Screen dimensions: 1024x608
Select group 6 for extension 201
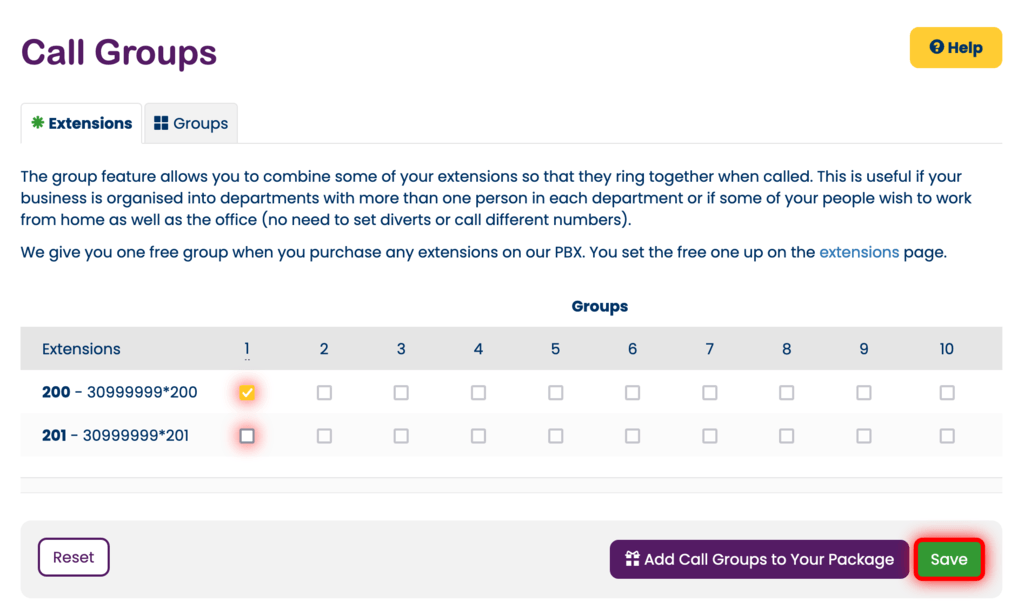[632, 436]
